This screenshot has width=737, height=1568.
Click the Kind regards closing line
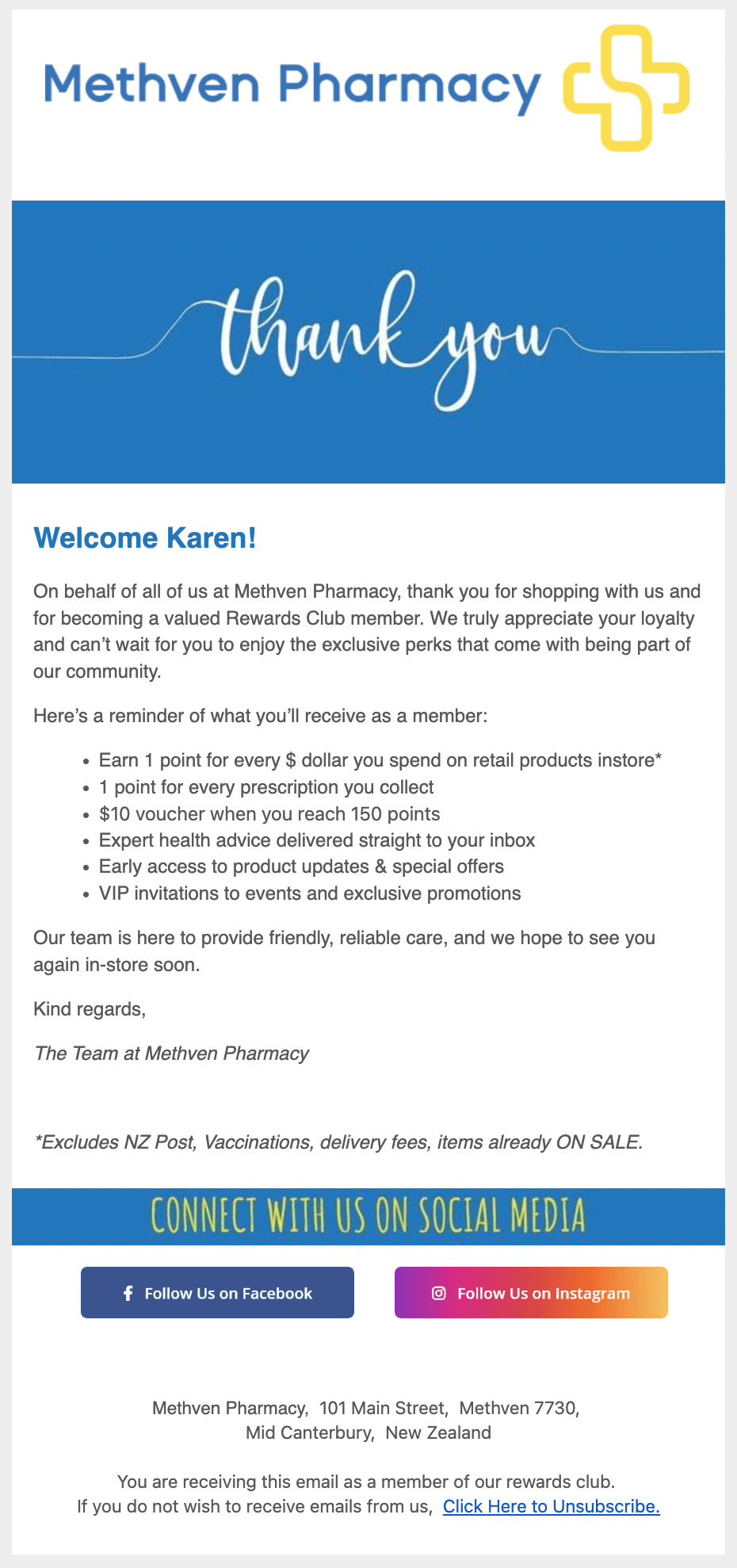point(90,1009)
